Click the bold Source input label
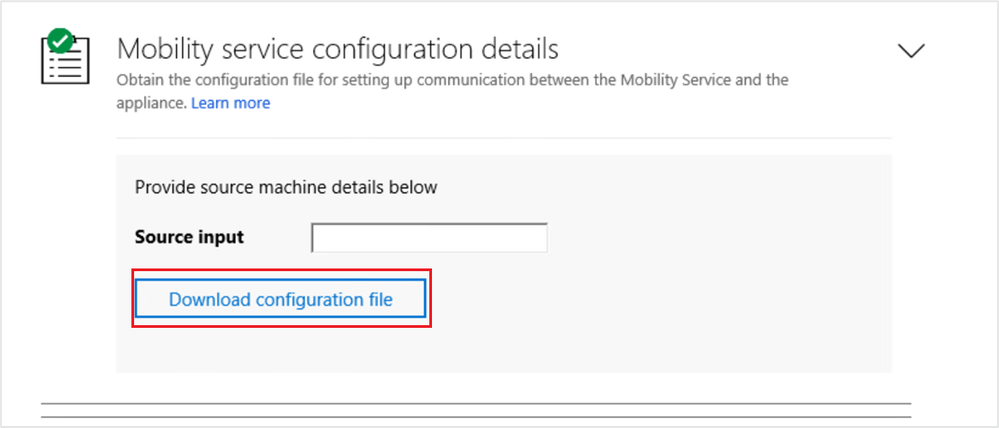 189,238
